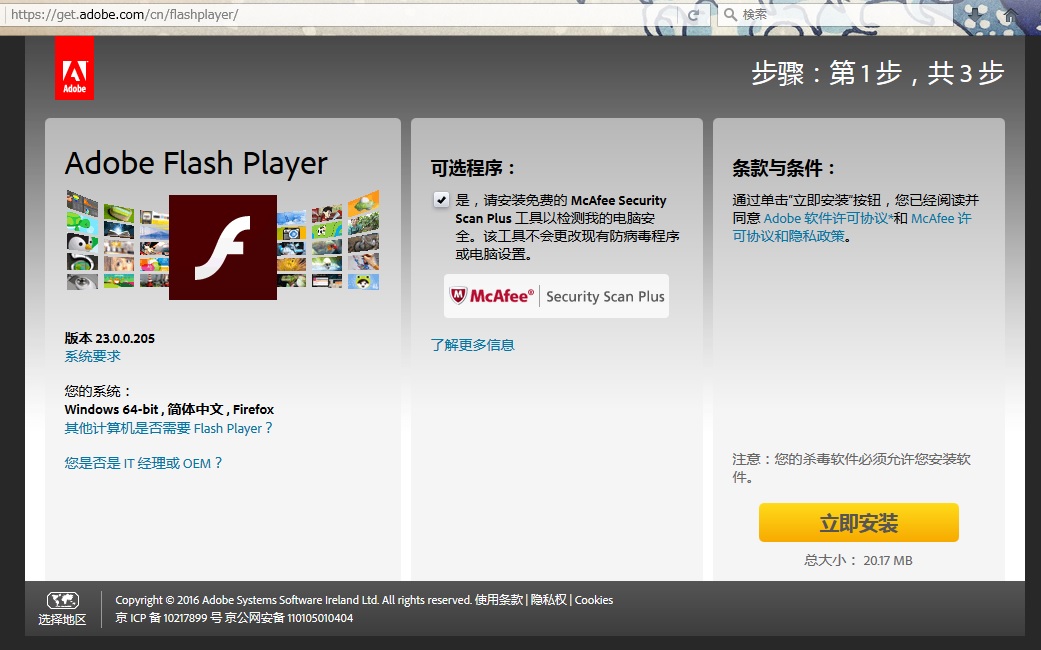Click the Adobe logo
The image size is (1041, 650).
[x=74, y=68]
